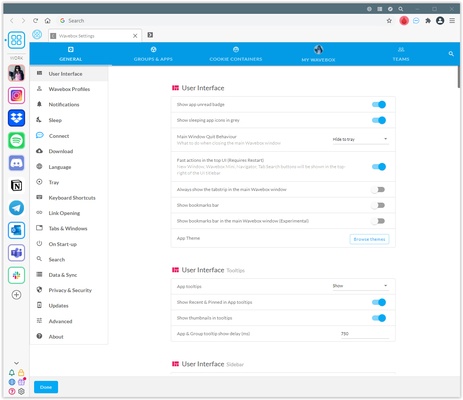Open the Wavebox home grid icon
The image size is (463, 400).
point(16,40)
